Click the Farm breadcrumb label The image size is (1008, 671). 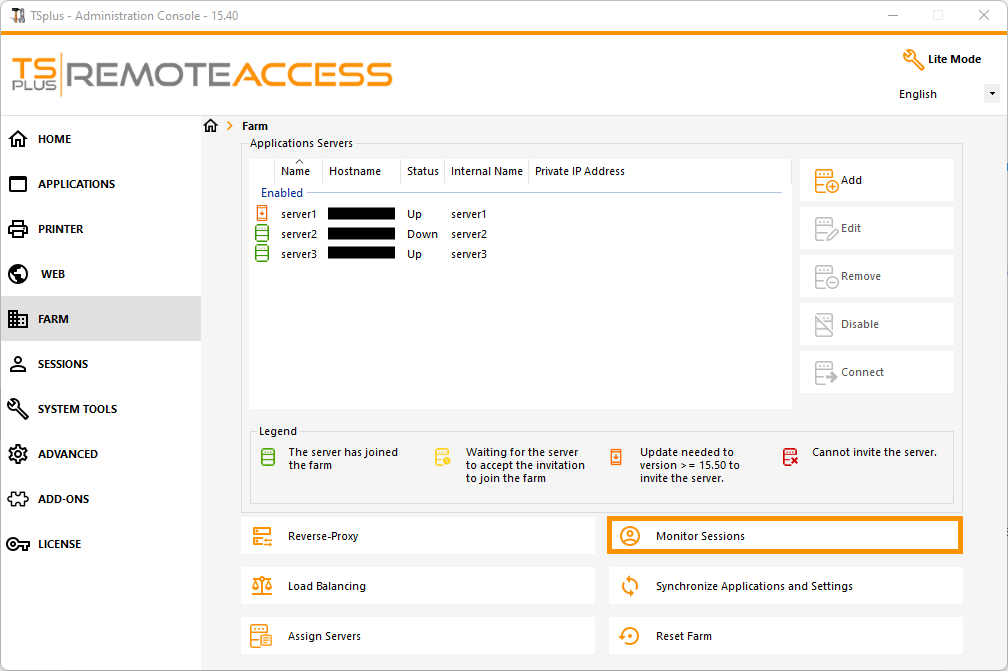(x=255, y=126)
